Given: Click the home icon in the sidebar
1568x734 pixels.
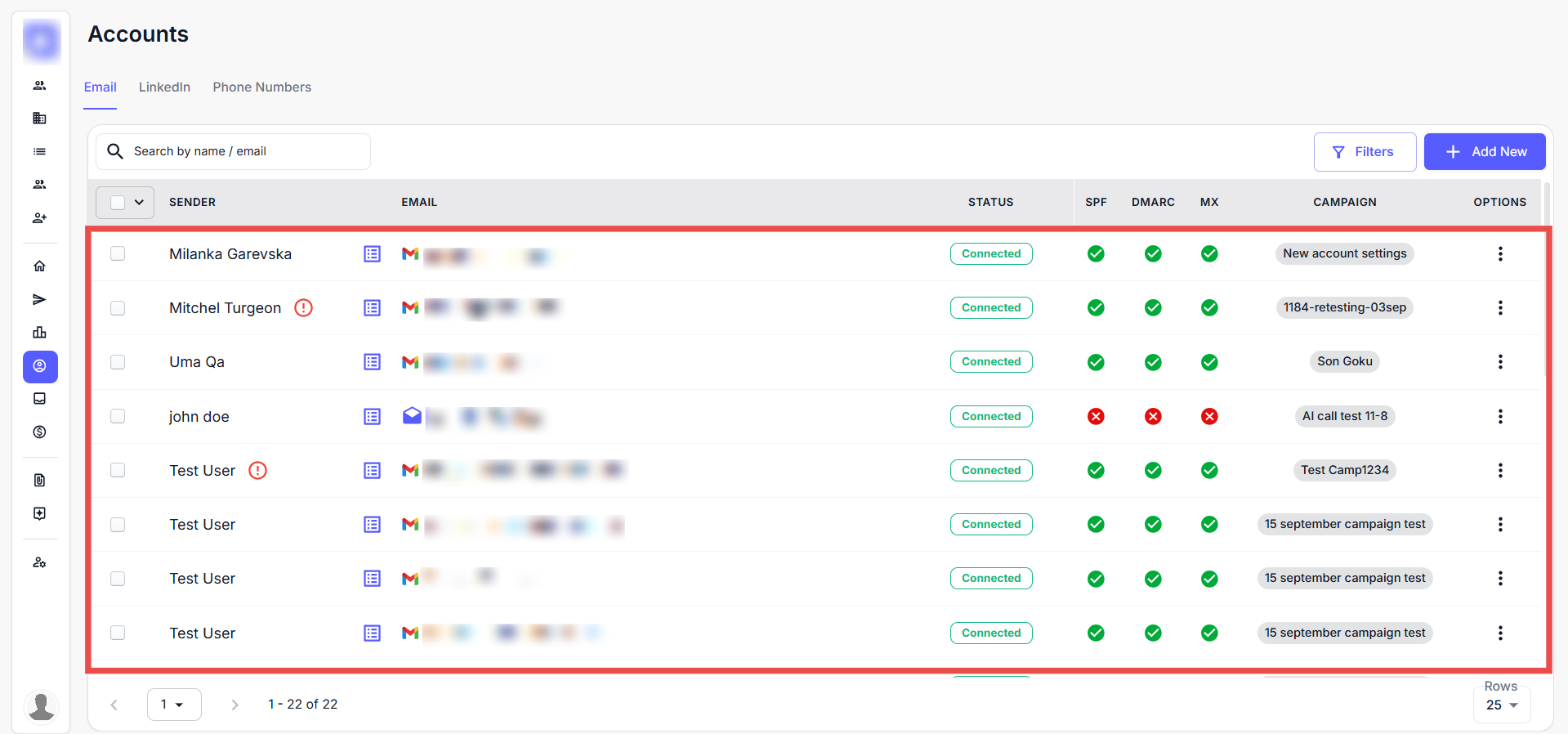Looking at the screenshot, I should click(x=39, y=266).
